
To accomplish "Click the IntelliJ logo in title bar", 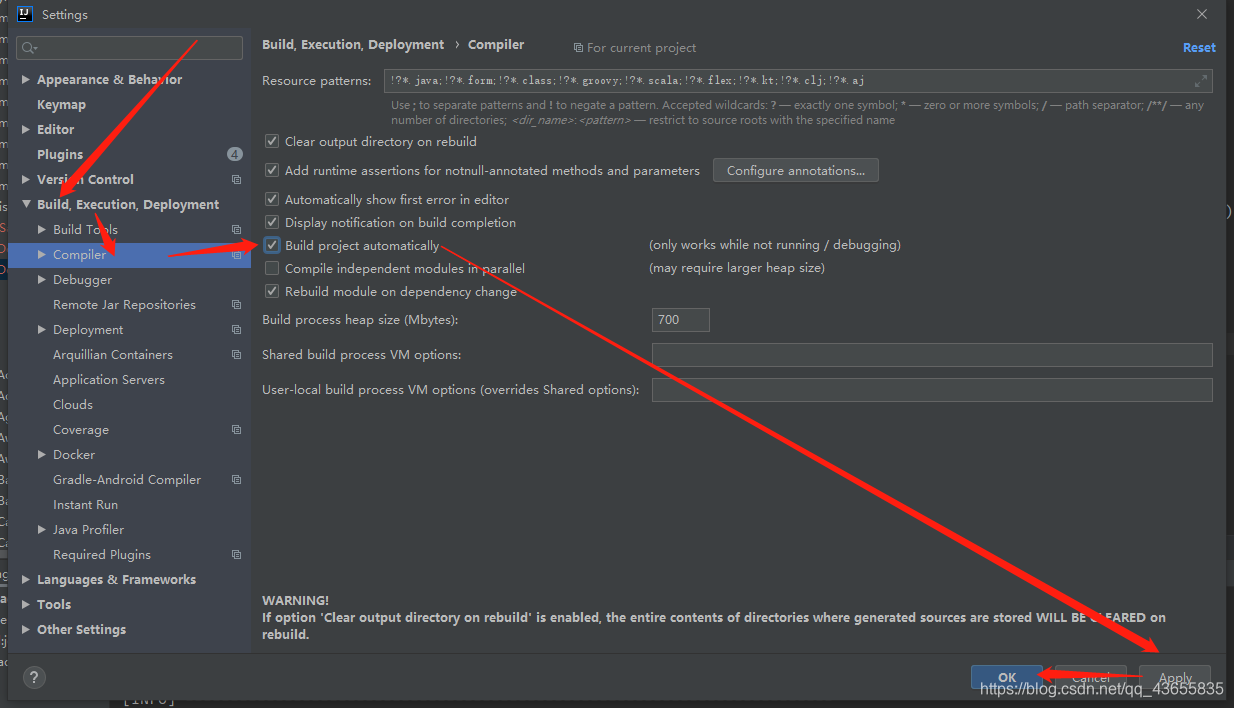I will 25,14.
